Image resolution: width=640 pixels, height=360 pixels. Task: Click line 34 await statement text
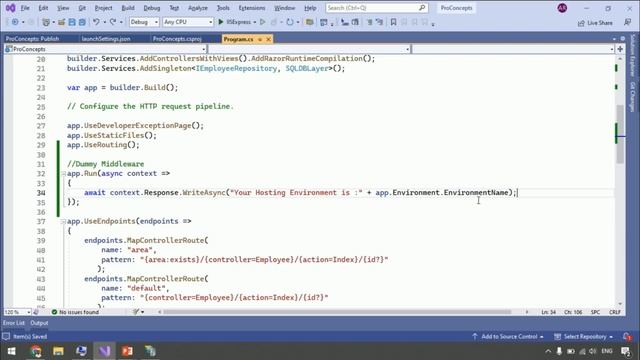pyautogui.click(x=300, y=193)
